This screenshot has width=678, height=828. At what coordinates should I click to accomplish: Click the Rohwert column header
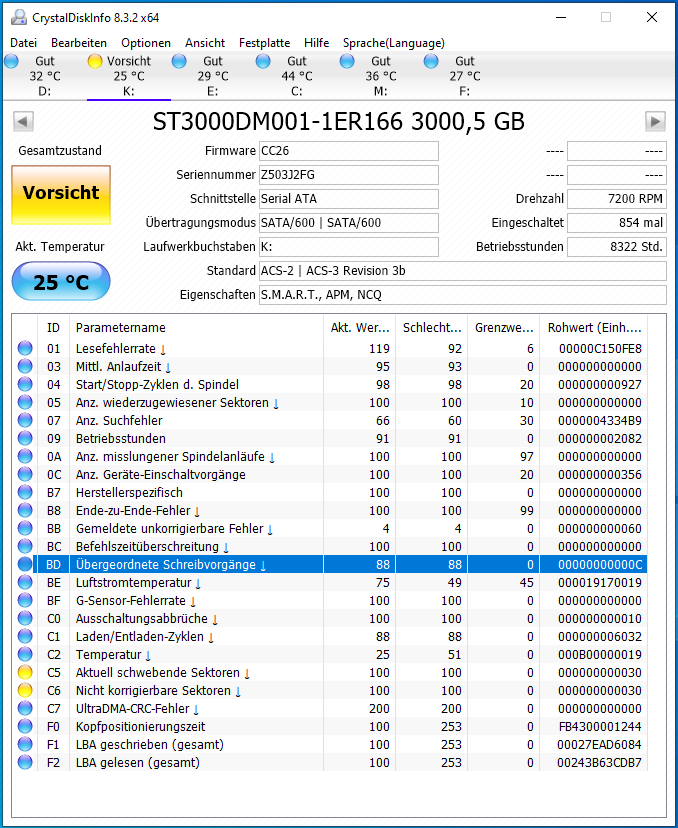coord(594,327)
